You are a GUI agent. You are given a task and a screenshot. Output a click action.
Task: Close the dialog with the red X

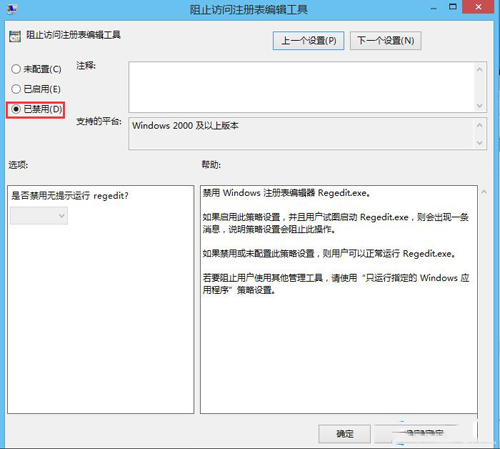(x=478, y=7)
